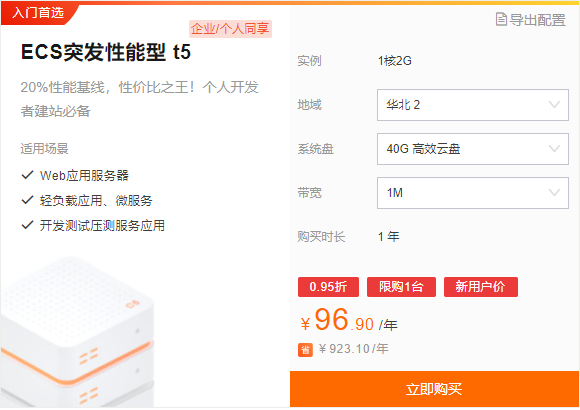This screenshot has height=410, width=580.
Task: Click the 0.95折 red discount tag
Action: coord(328,287)
